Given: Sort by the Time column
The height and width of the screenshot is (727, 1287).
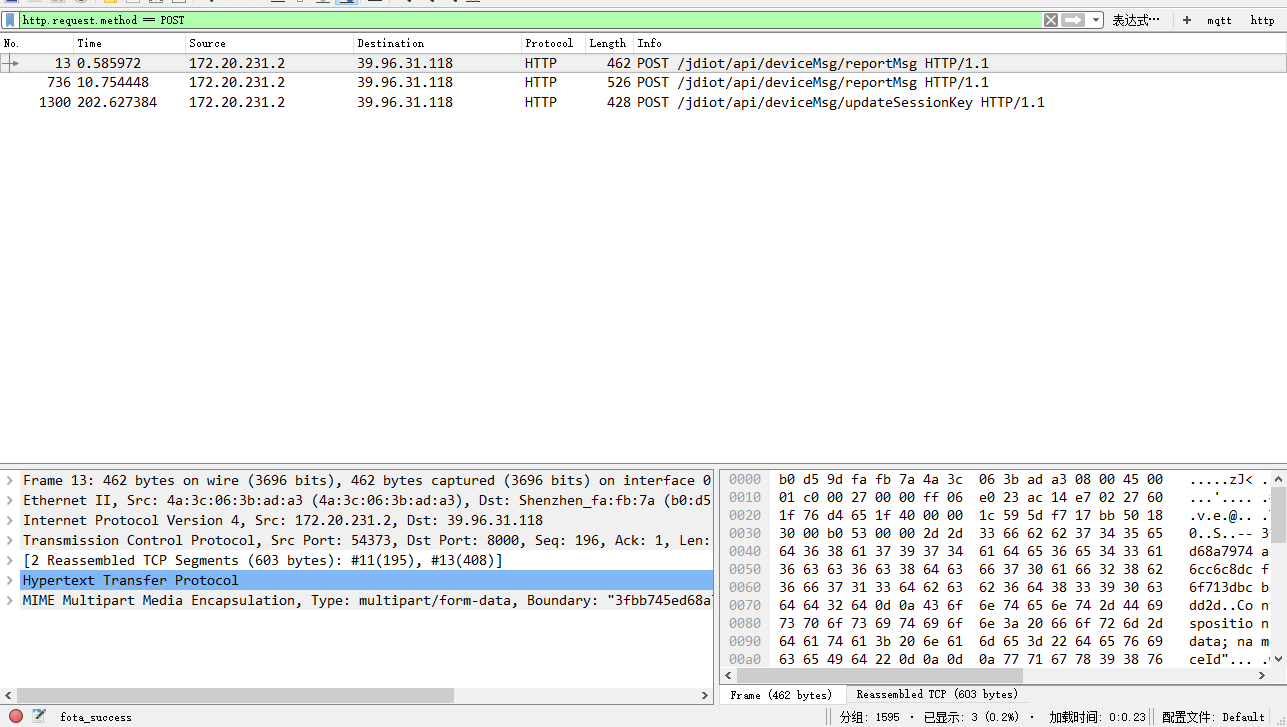Looking at the screenshot, I should tap(130, 43).
